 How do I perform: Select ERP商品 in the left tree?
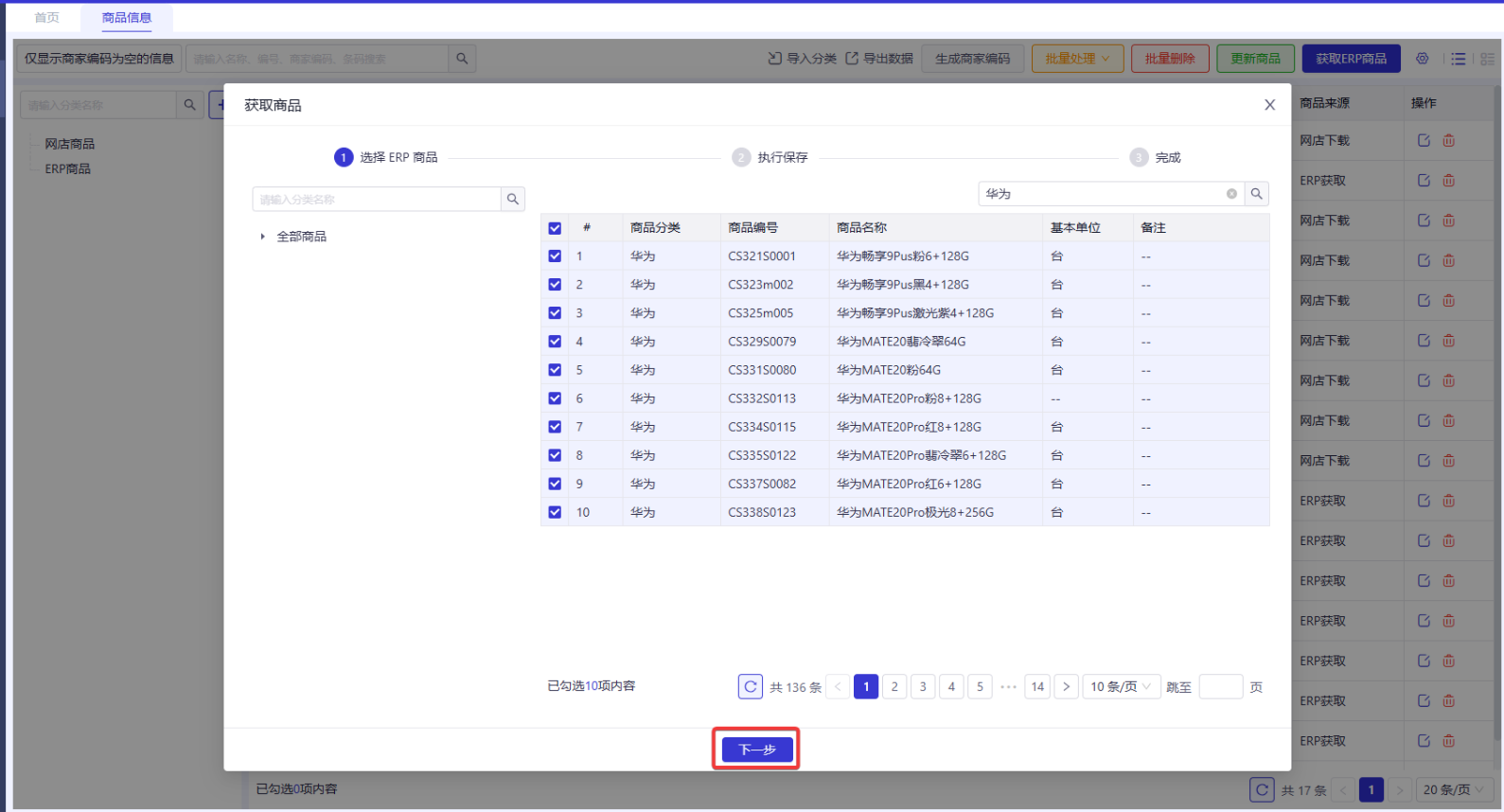coord(68,168)
